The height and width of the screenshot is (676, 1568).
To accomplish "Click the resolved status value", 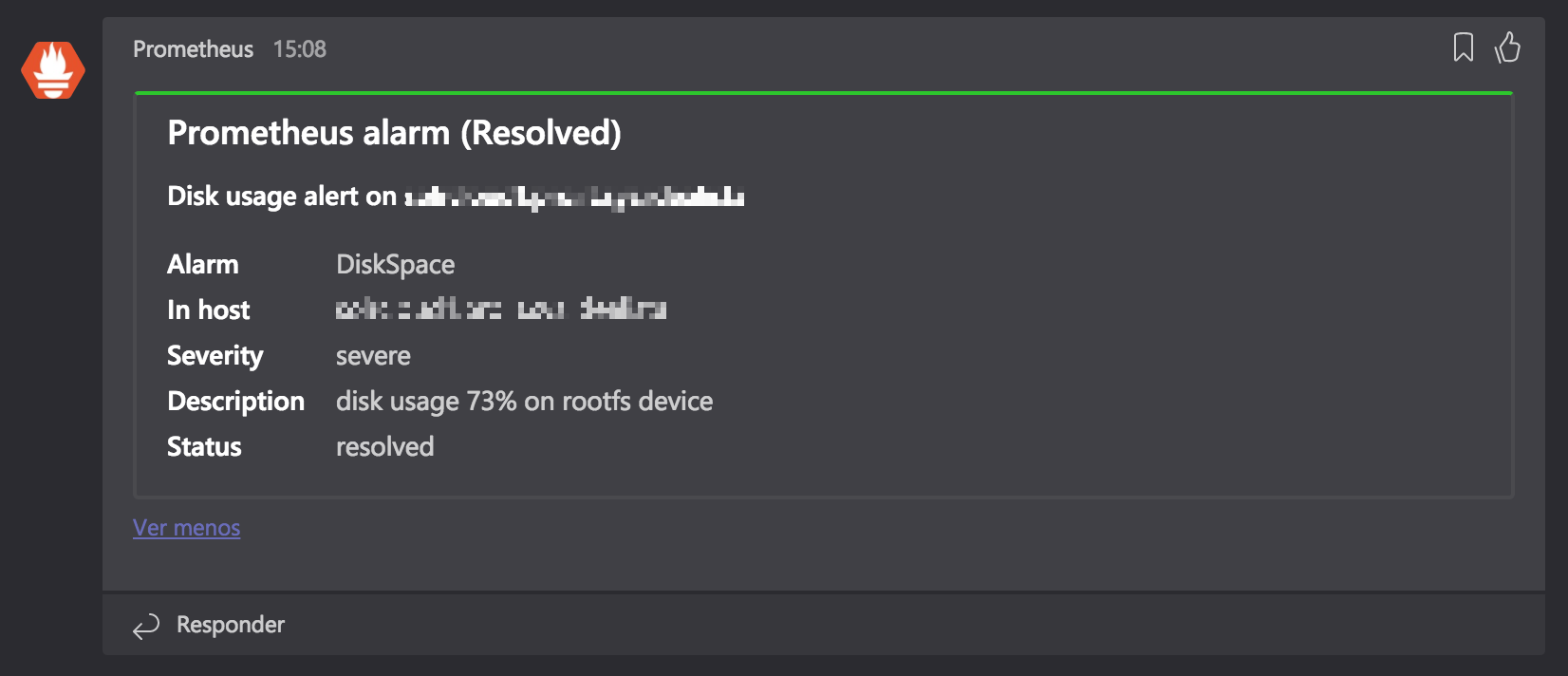I will coord(384,447).
